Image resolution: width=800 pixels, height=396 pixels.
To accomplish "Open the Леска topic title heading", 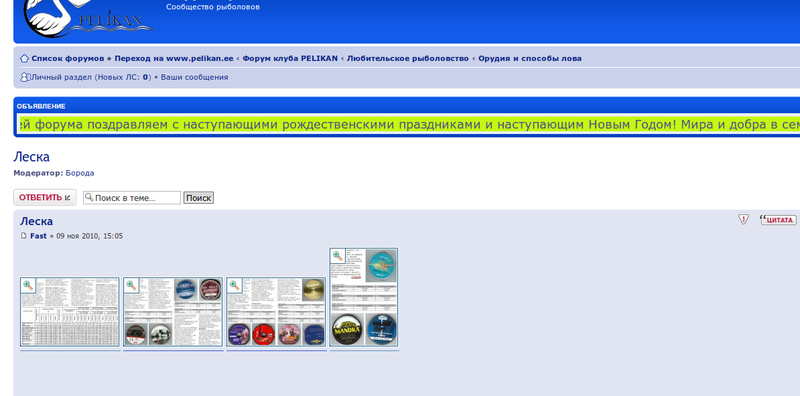I will 32,157.
